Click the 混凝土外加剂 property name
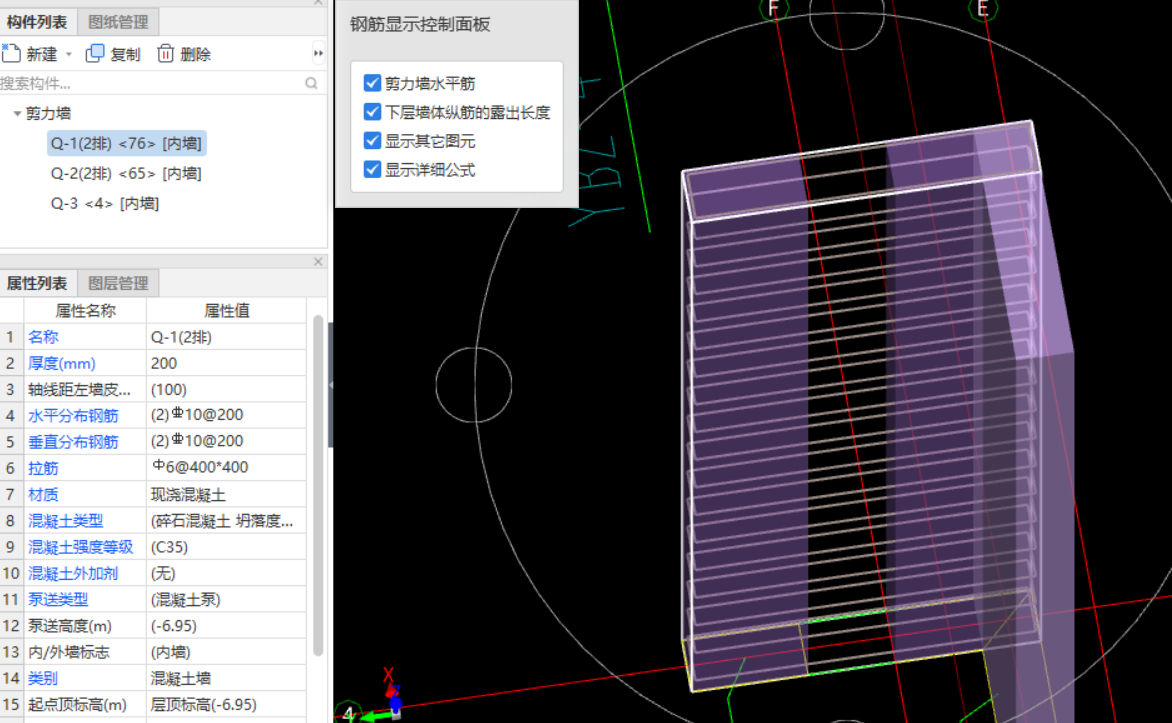The width and height of the screenshot is (1172, 723). 73,573
